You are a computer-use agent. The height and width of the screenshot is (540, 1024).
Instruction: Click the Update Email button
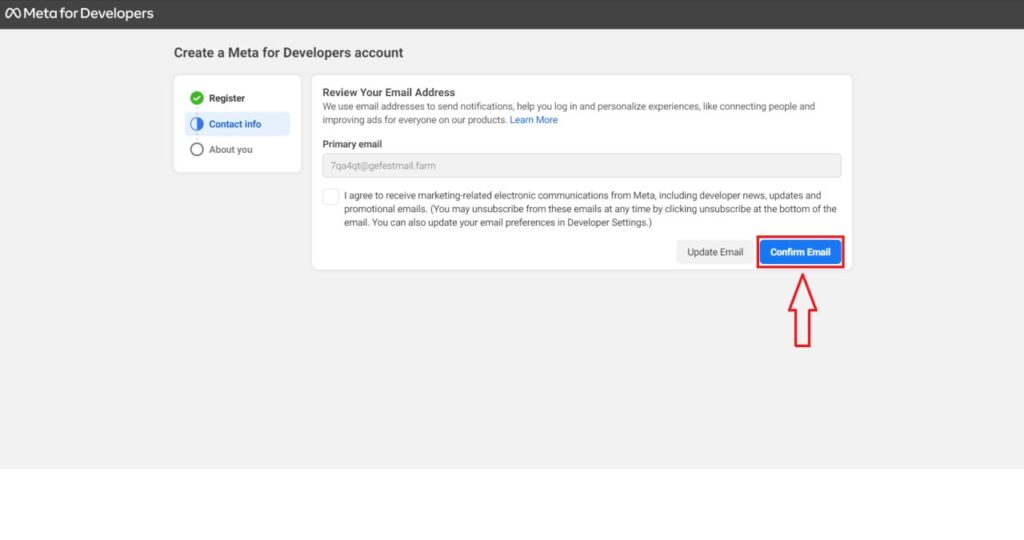(714, 252)
